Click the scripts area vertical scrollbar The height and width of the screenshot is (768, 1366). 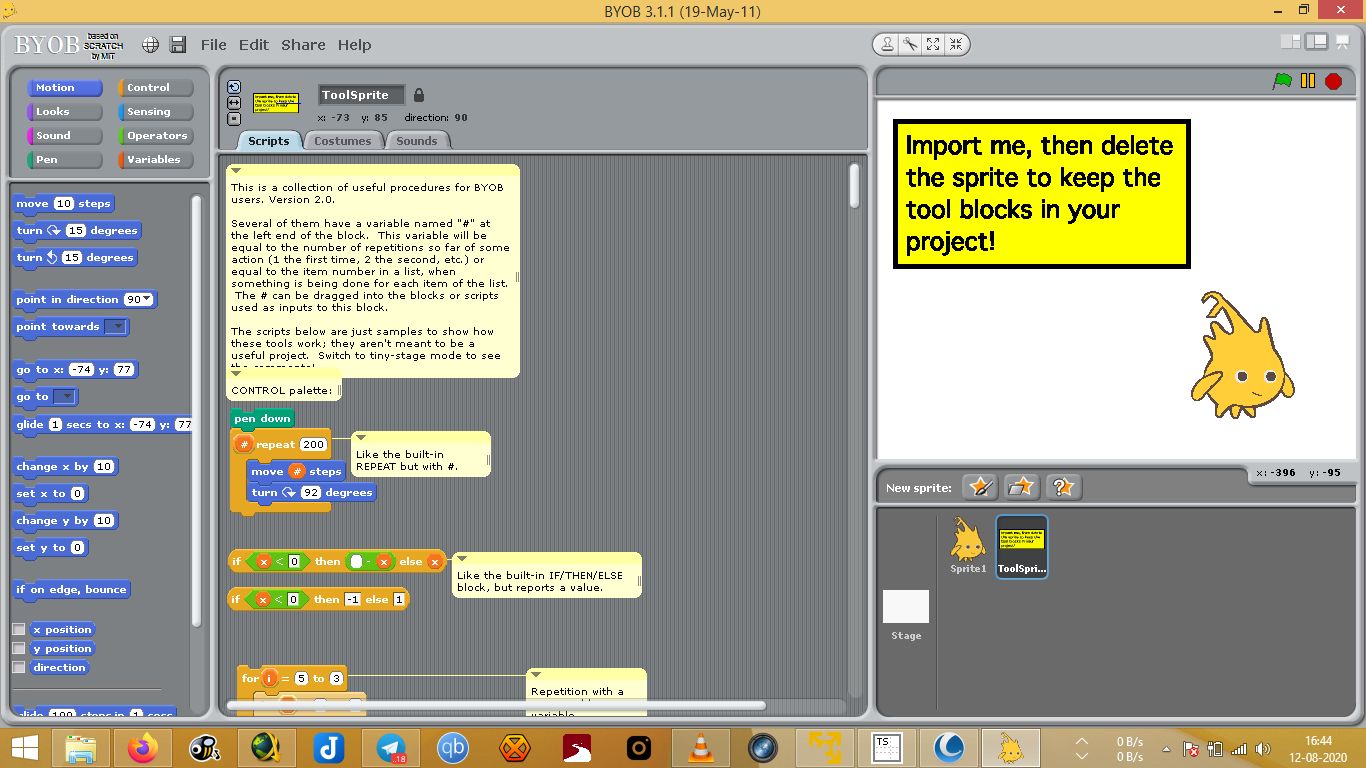(x=854, y=186)
